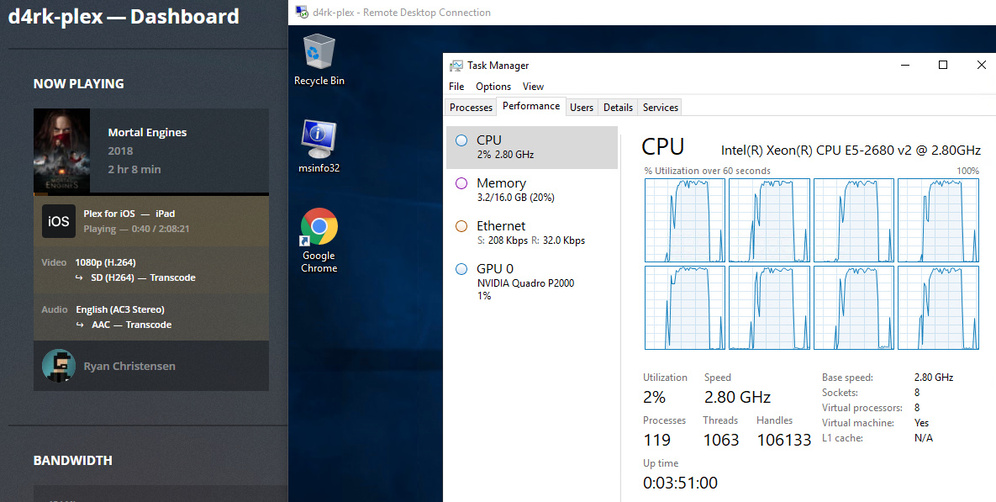This screenshot has height=502, width=996.
Task: Click Ryan Christensen's avatar
Action: (58, 366)
